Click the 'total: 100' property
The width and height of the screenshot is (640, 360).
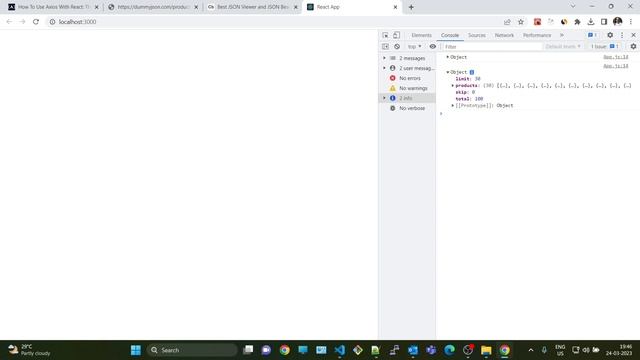[469, 99]
